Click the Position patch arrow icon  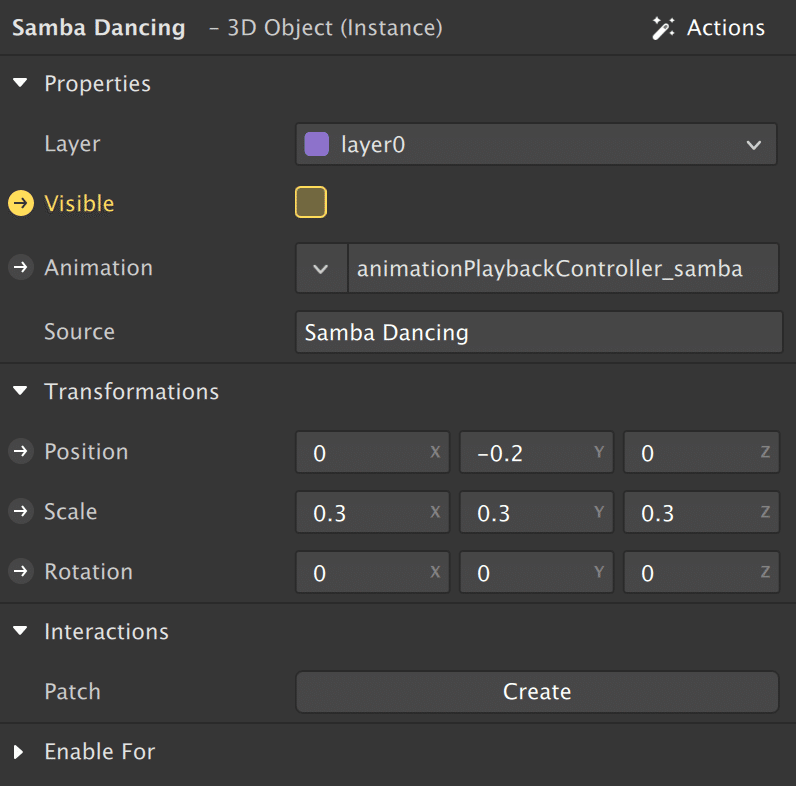pos(20,452)
